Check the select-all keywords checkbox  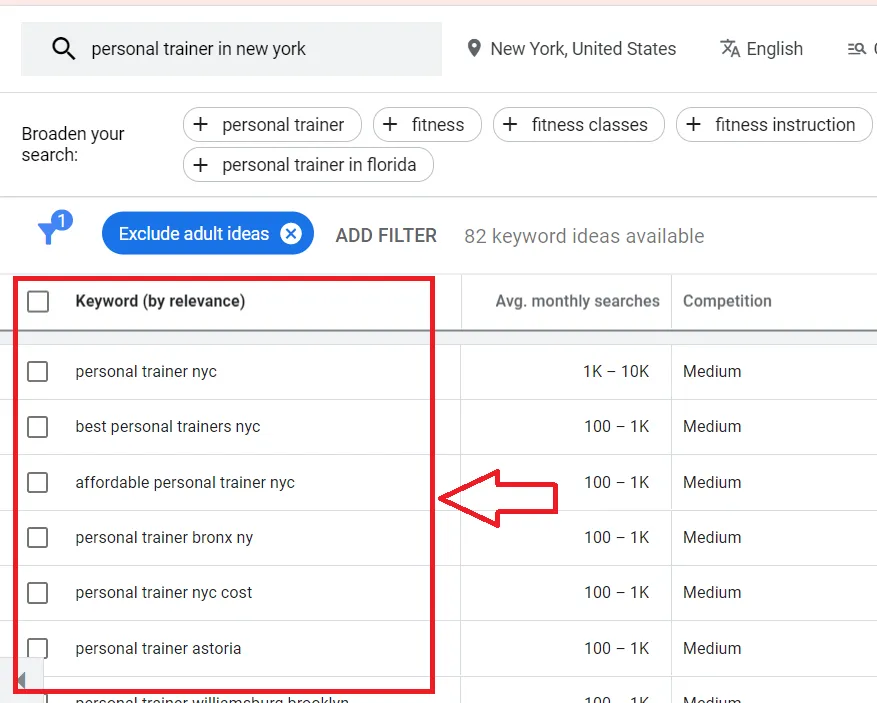(x=38, y=301)
